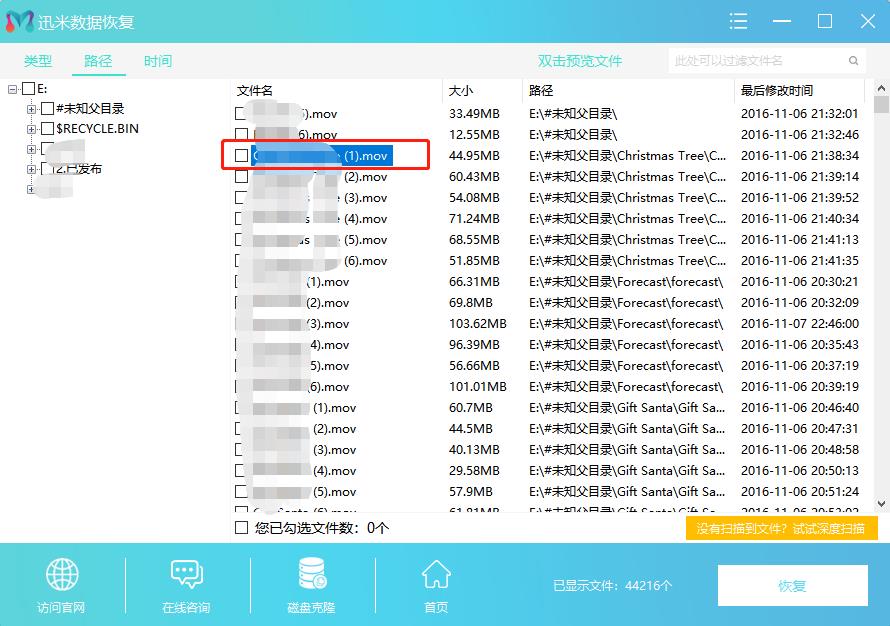Check the box for the 44.95MB .mov file
Screen dimensions: 890x626
(241, 156)
